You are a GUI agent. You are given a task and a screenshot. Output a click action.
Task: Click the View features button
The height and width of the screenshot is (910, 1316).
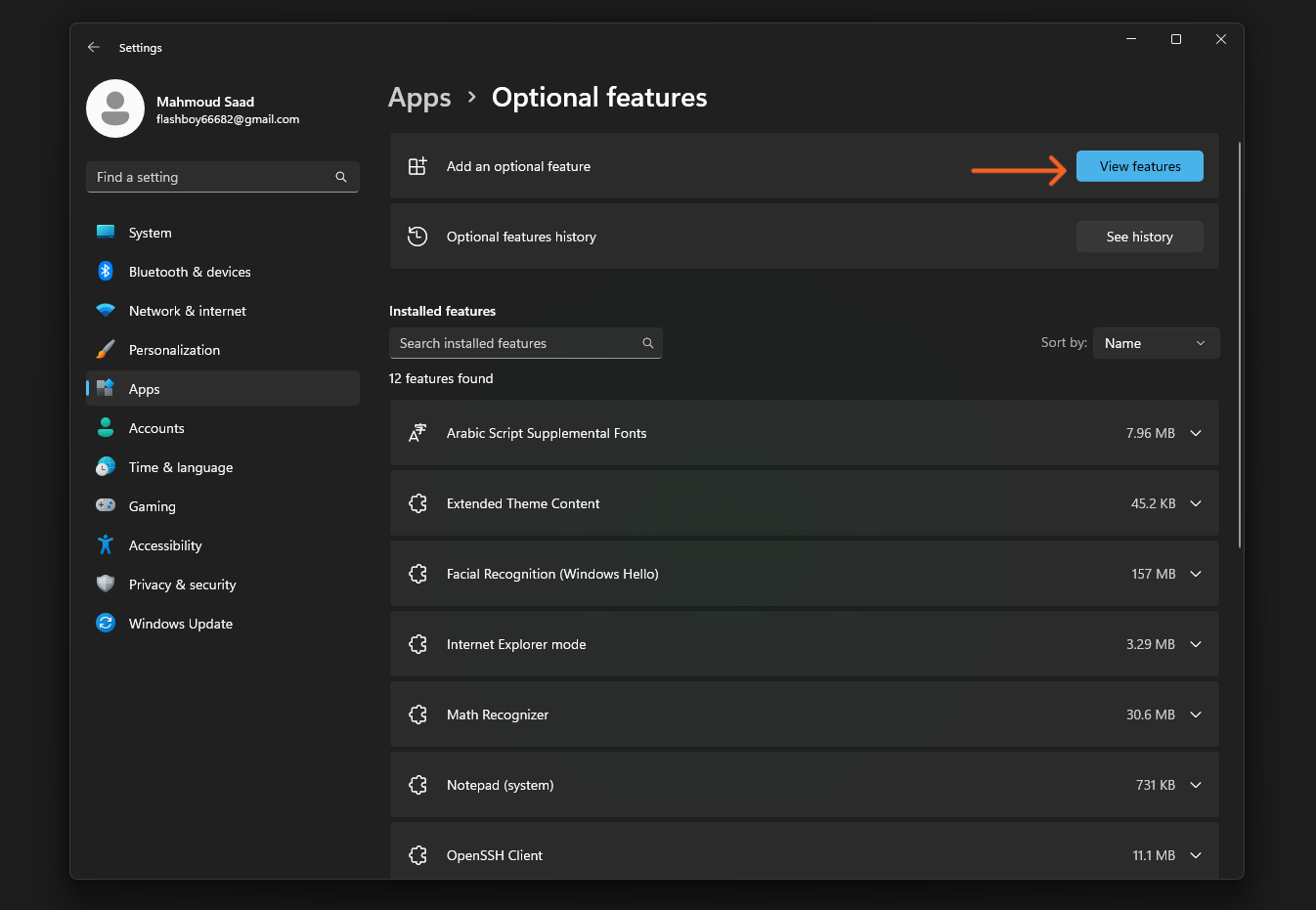coord(1139,166)
